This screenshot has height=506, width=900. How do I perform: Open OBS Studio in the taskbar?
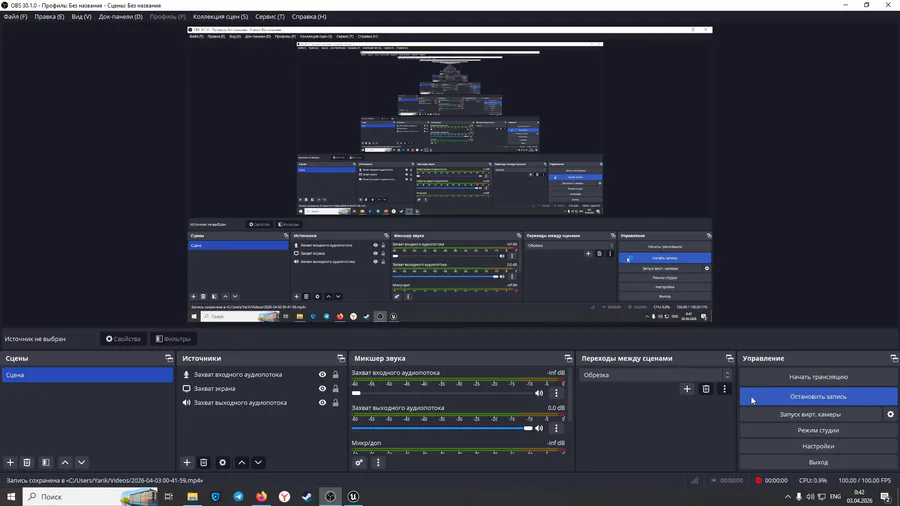[330, 497]
